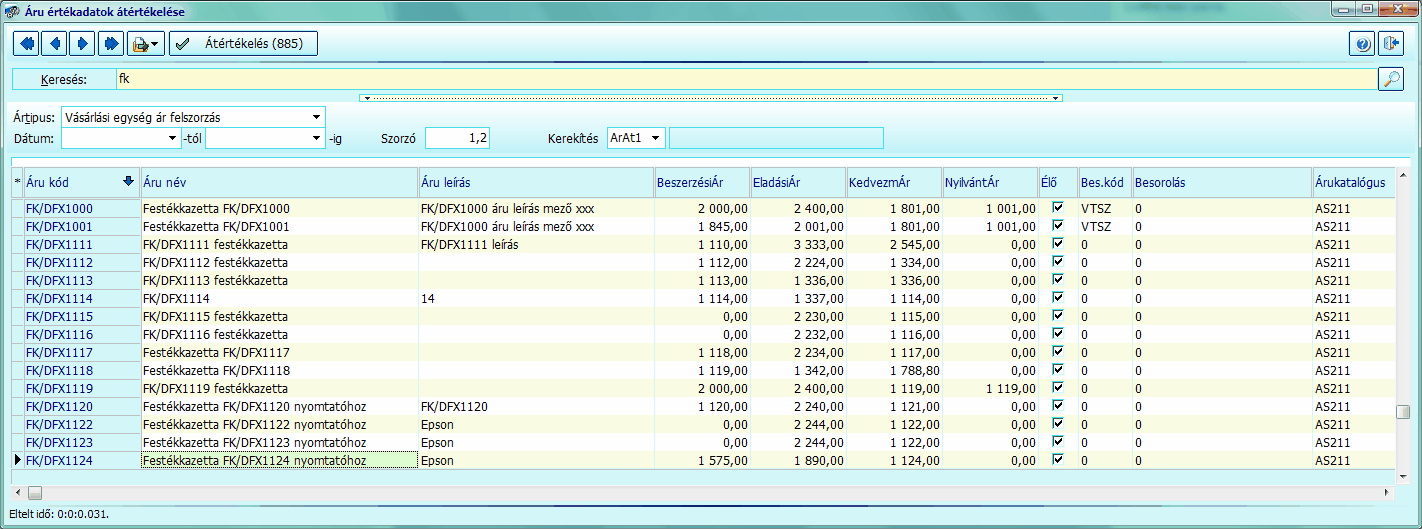This screenshot has height=529, width=1422.
Task: Click AS211 catalog cell of FK/DFX1115
Action: [x=1353, y=316]
